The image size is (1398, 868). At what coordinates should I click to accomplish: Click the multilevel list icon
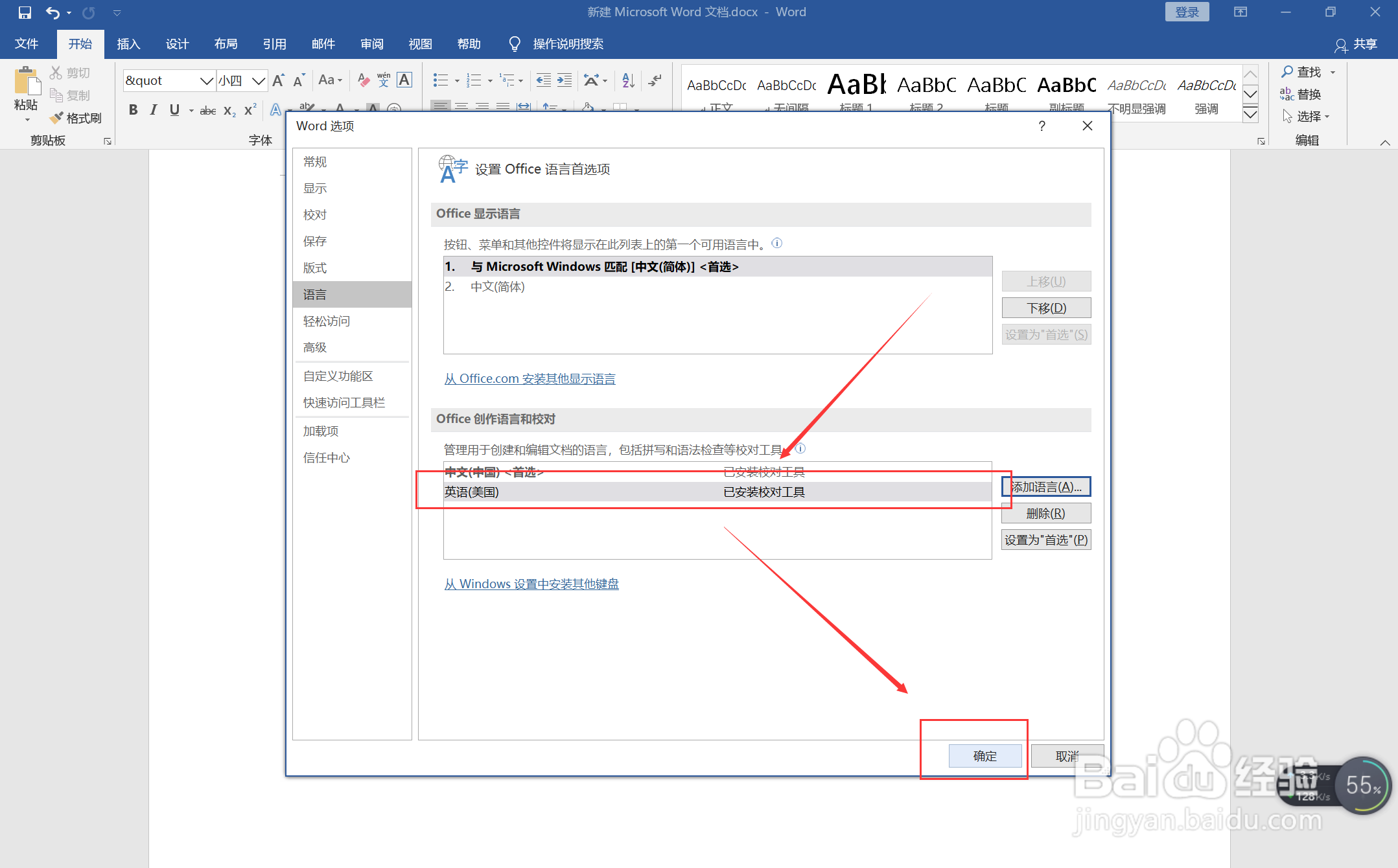(x=507, y=80)
